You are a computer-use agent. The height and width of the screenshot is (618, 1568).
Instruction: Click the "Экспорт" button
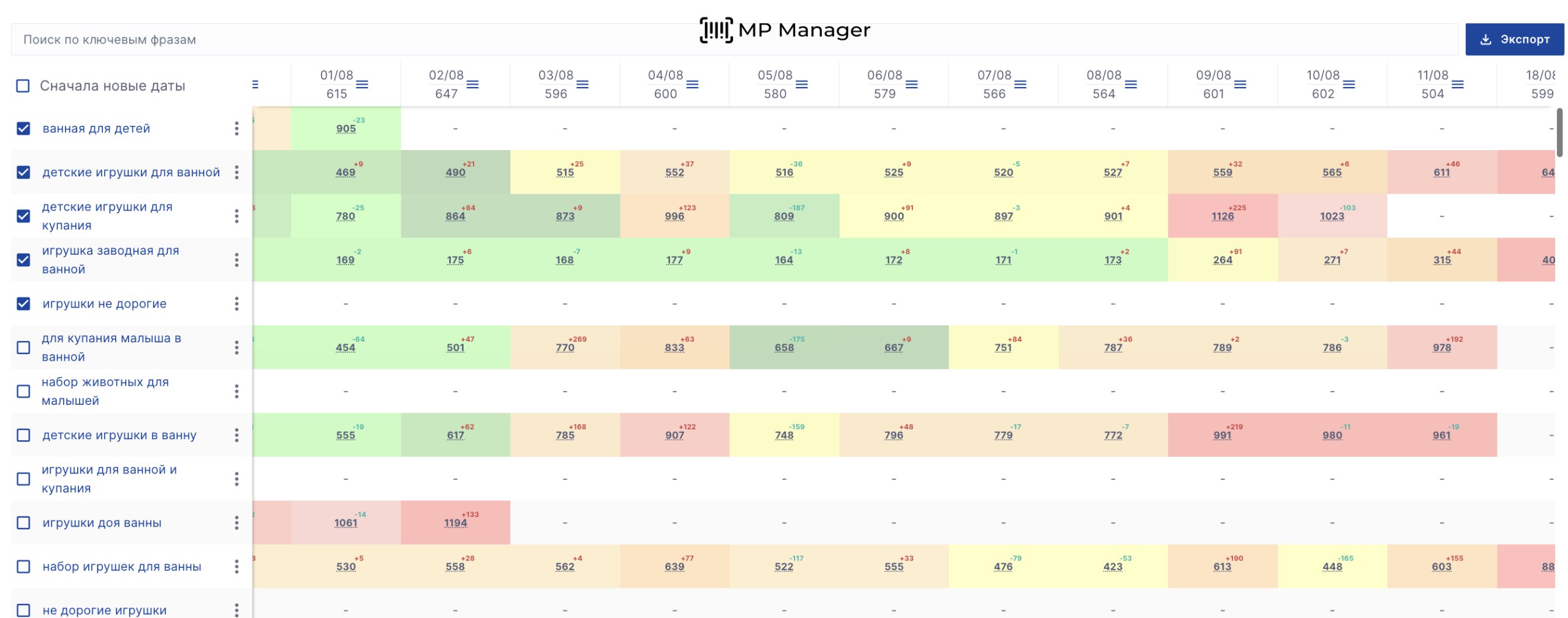pyautogui.click(x=1513, y=40)
